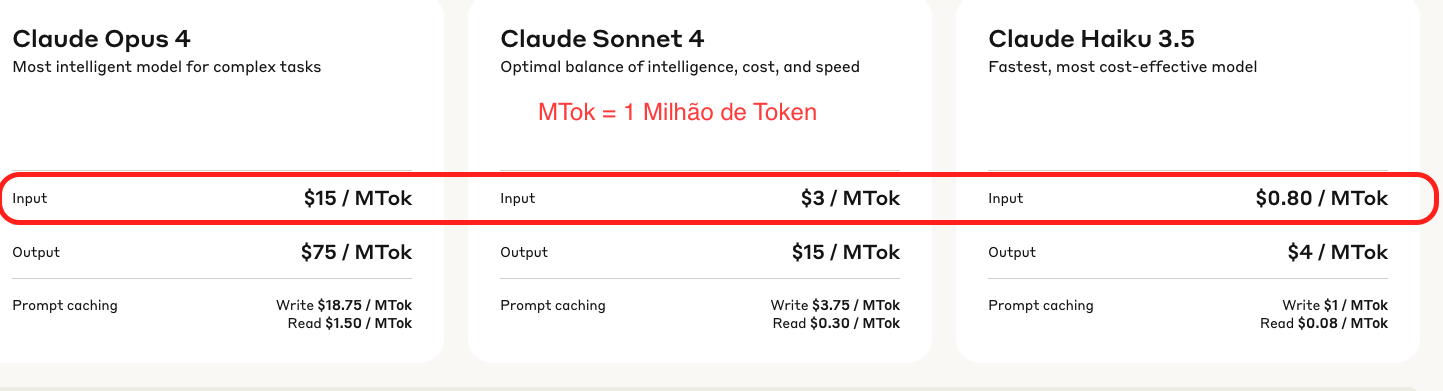The width and height of the screenshot is (1443, 391).
Task: Click Opus 4 cache Write $18.75 / MTok
Action: [344, 305]
